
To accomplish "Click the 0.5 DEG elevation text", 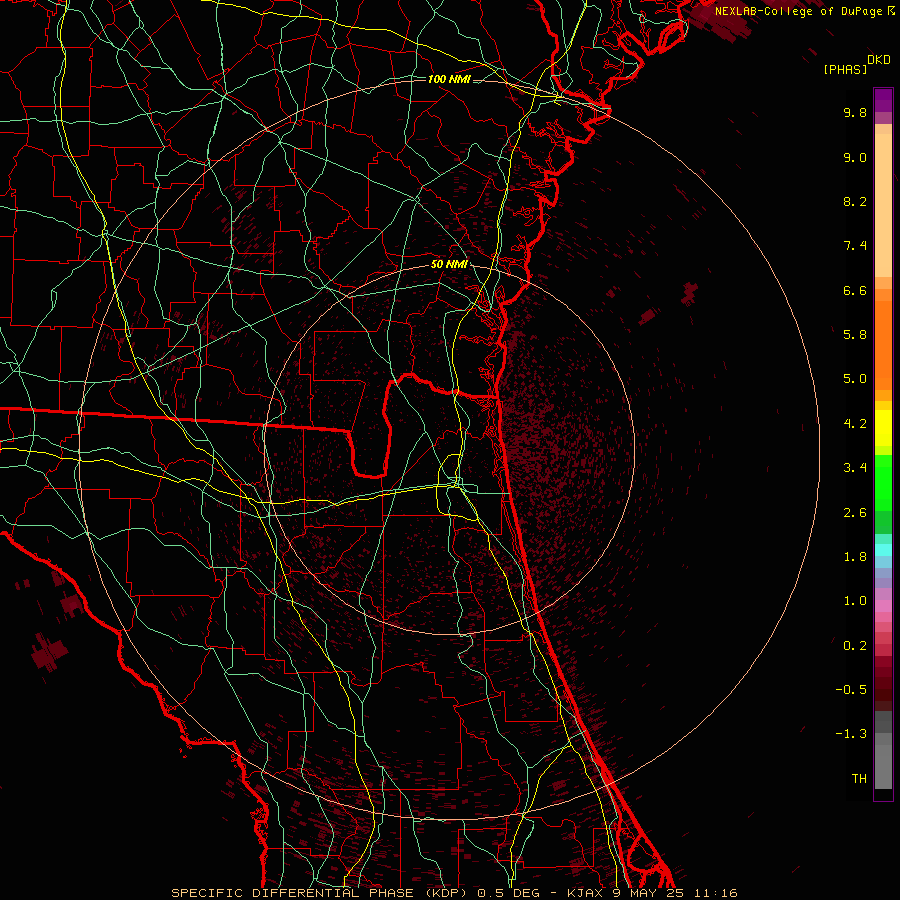I will pos(509,893).
